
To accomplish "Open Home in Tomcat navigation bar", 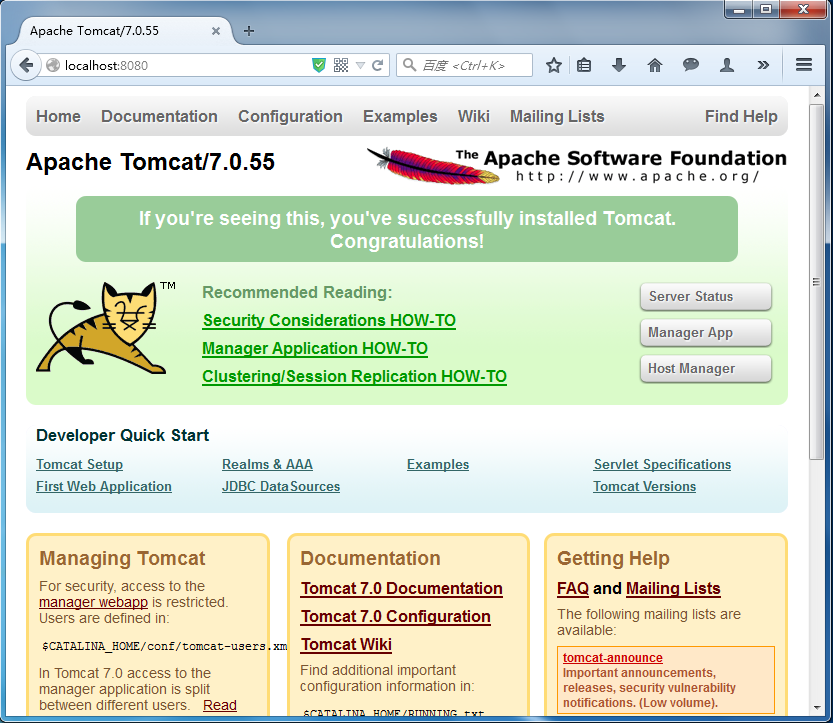I will [x=58, y=116].
